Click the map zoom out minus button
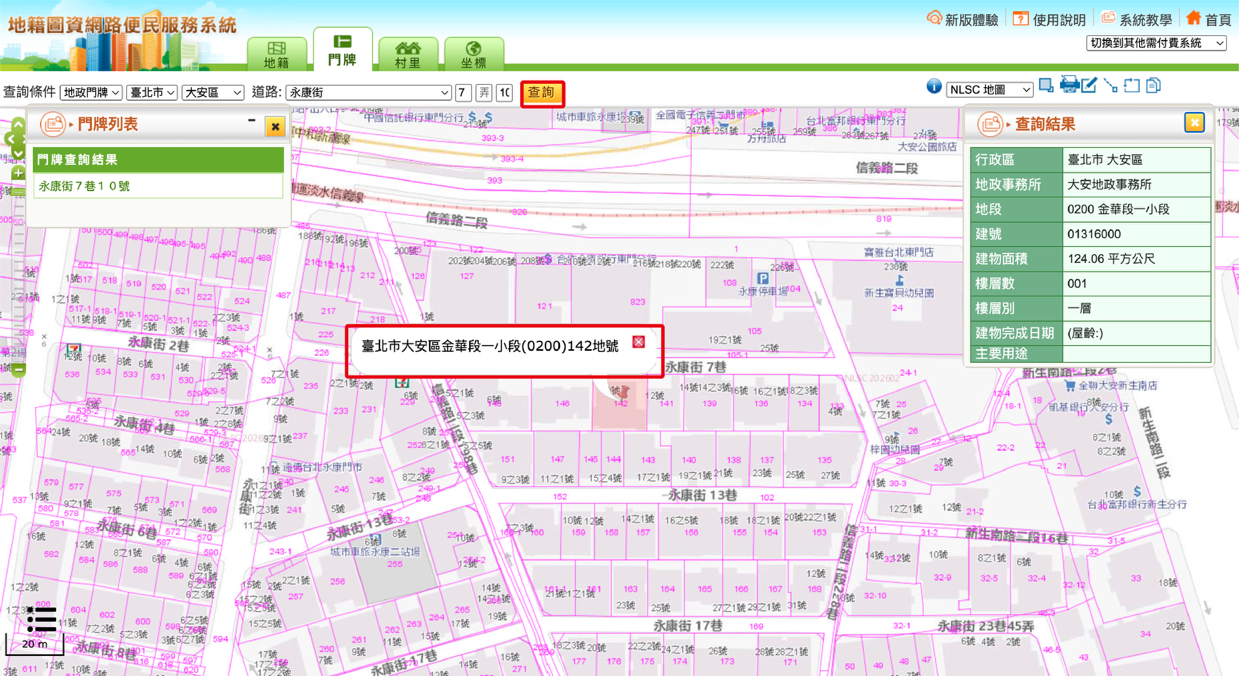 [18, 370]
